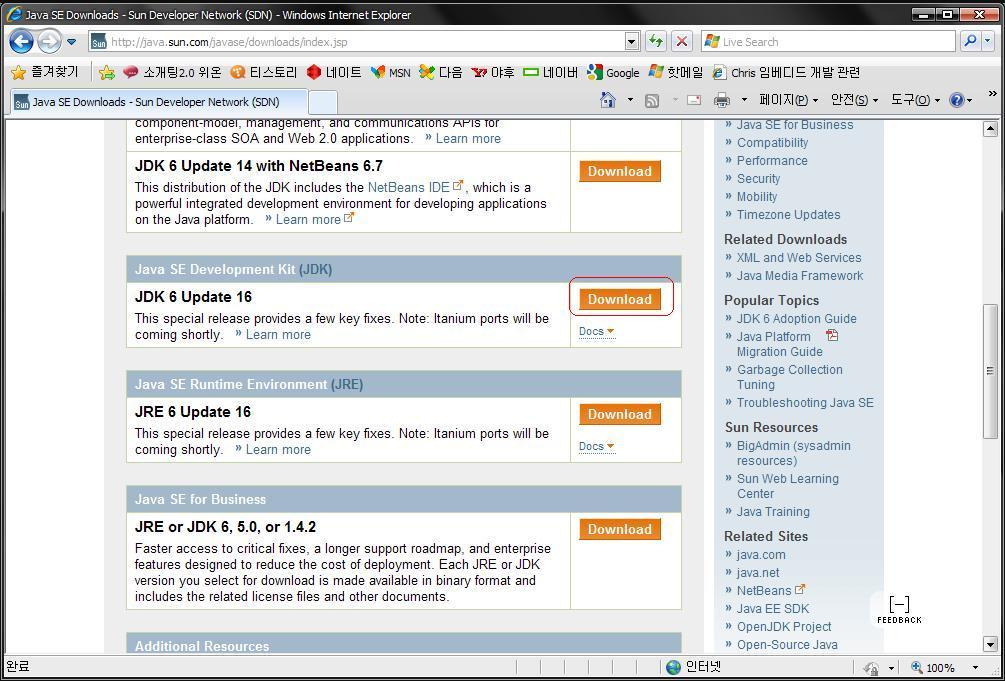Viewport: 1005px width, 681px height.
Task: Expand Docs dropdown under JDK 6 Update 16
Action: pos(597,332)
